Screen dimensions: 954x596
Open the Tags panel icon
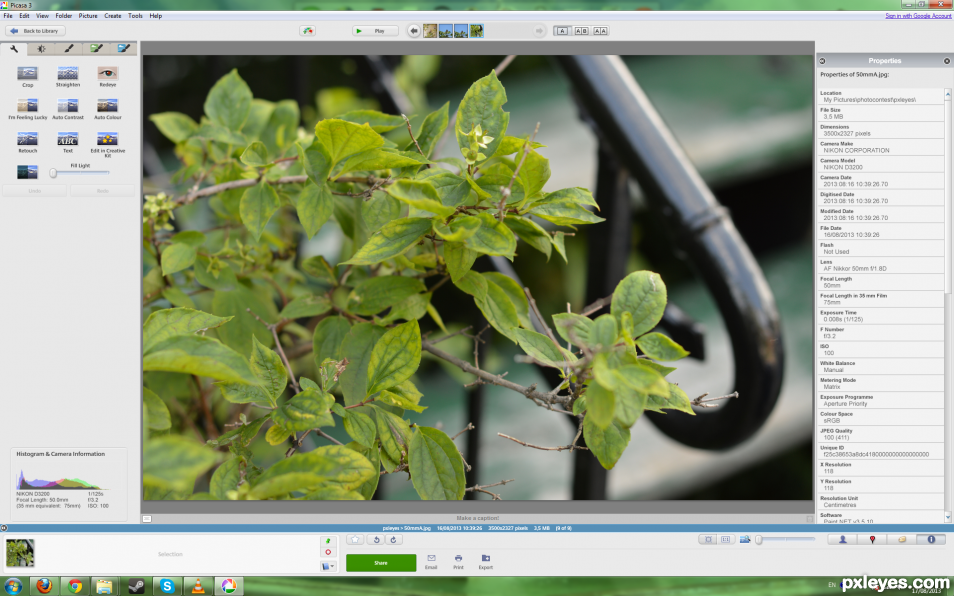coord(902,539)
